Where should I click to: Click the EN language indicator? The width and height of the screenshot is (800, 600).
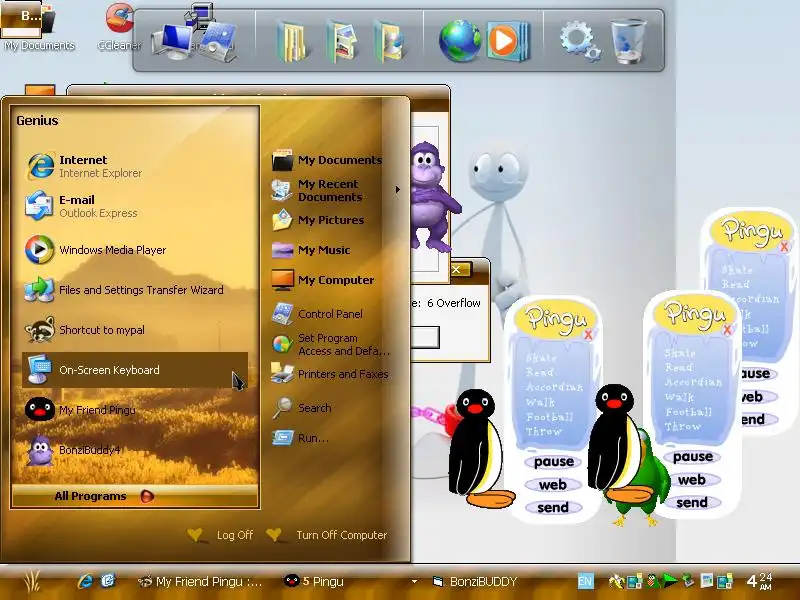pyautogui.click(x=585, y=581)
